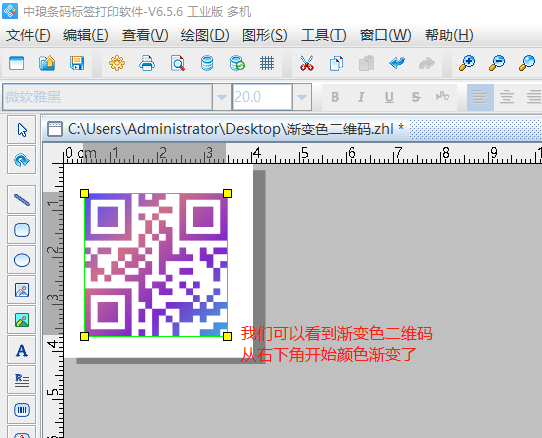Toggle character spacing ab button

point(442,97)
